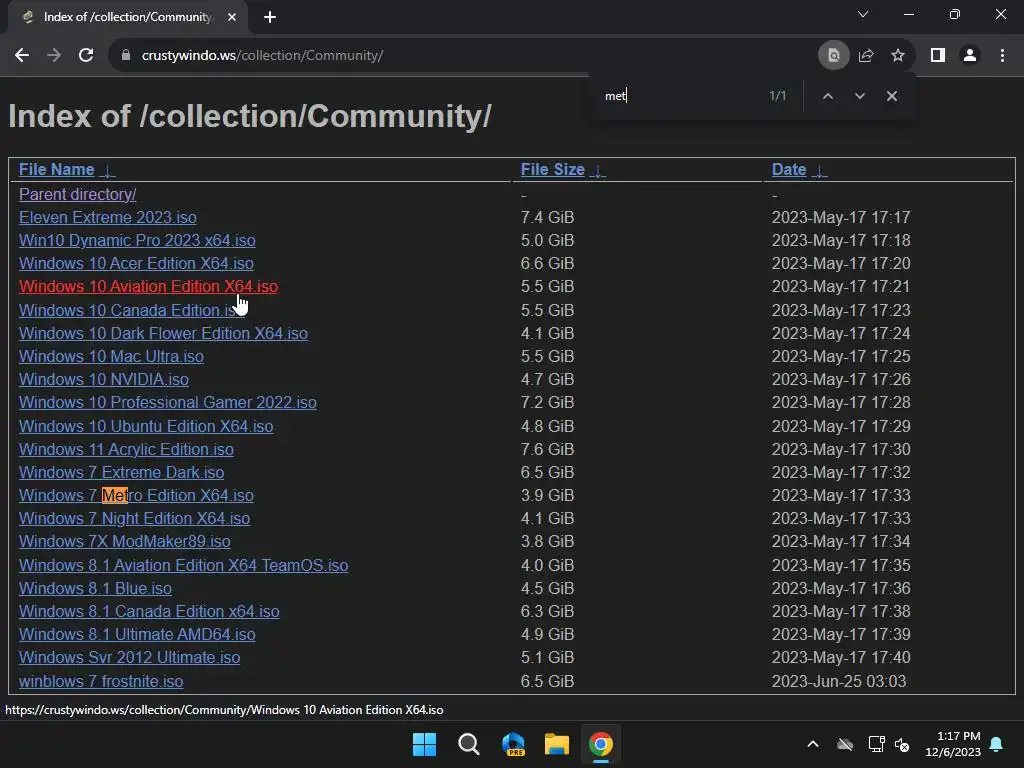Download Windows 7 Extreme Dark.iso
This screenshot has height=768, width=1024.
tap(121, 472)
